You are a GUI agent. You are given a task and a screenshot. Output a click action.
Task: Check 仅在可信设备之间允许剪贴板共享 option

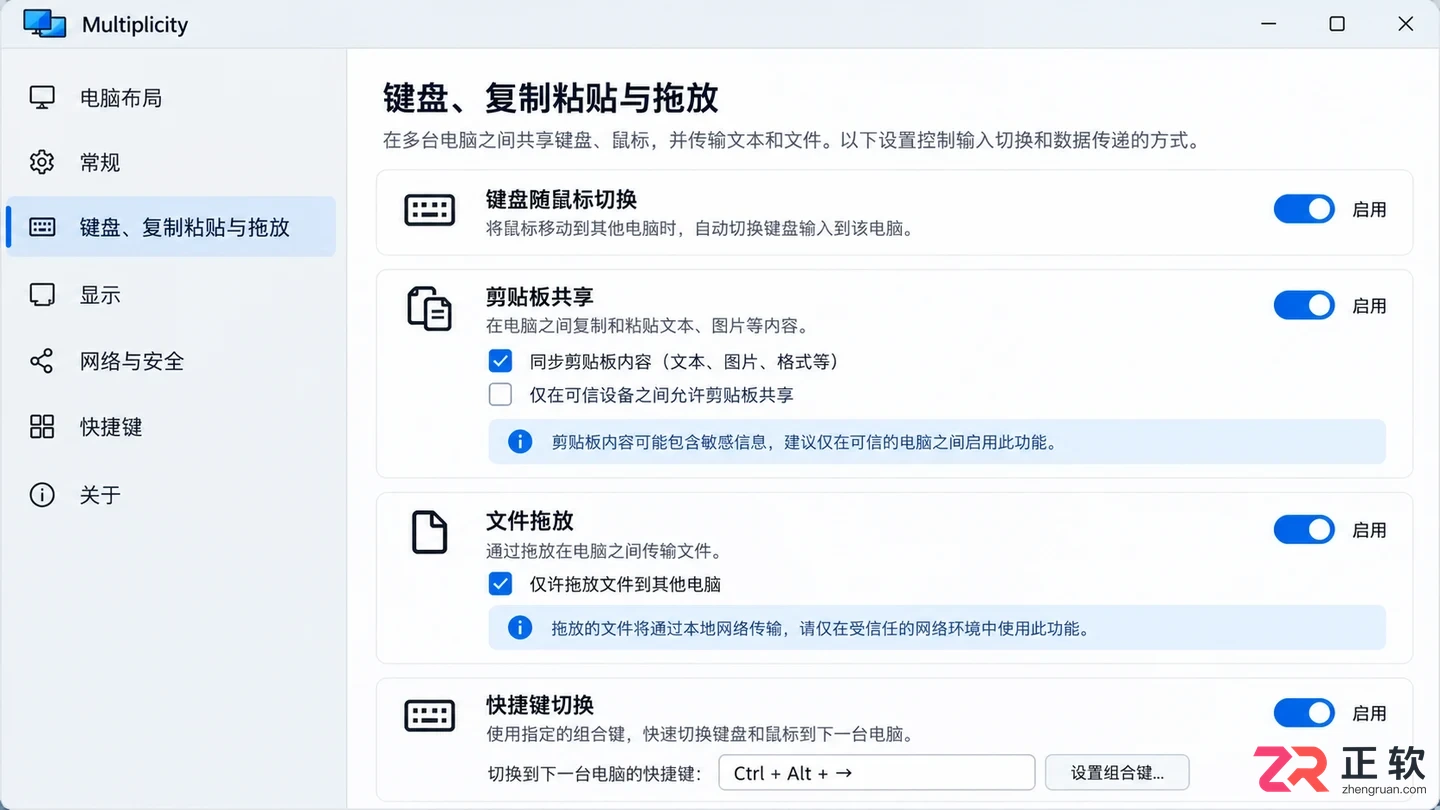pos(500,394)
